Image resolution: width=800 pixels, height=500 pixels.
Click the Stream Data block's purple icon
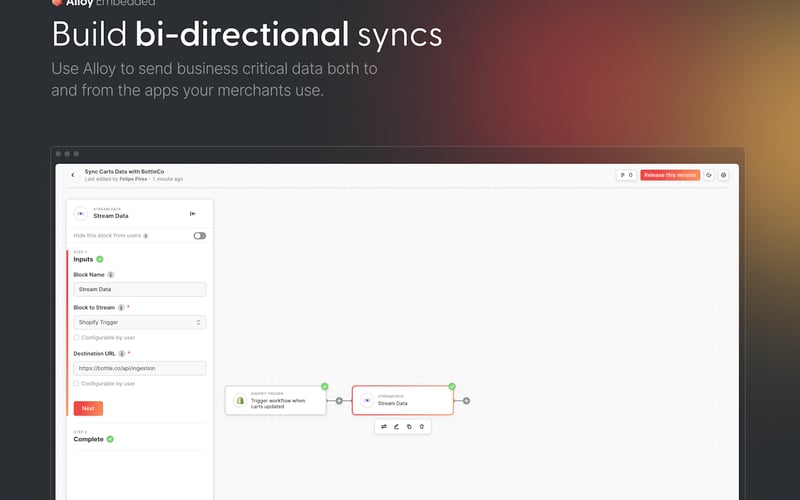(x=367, y=401)
